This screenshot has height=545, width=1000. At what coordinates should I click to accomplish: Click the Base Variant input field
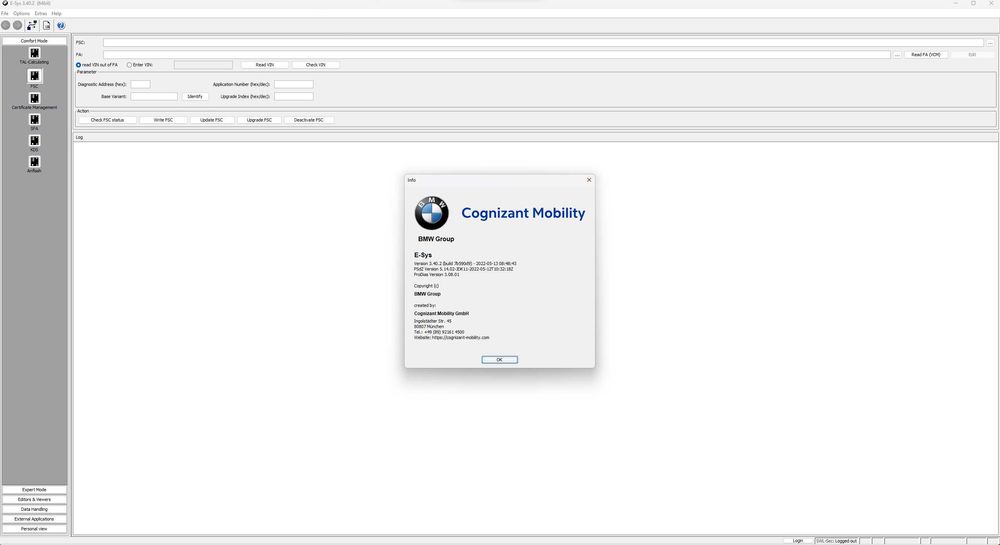[x=154, y=96]
